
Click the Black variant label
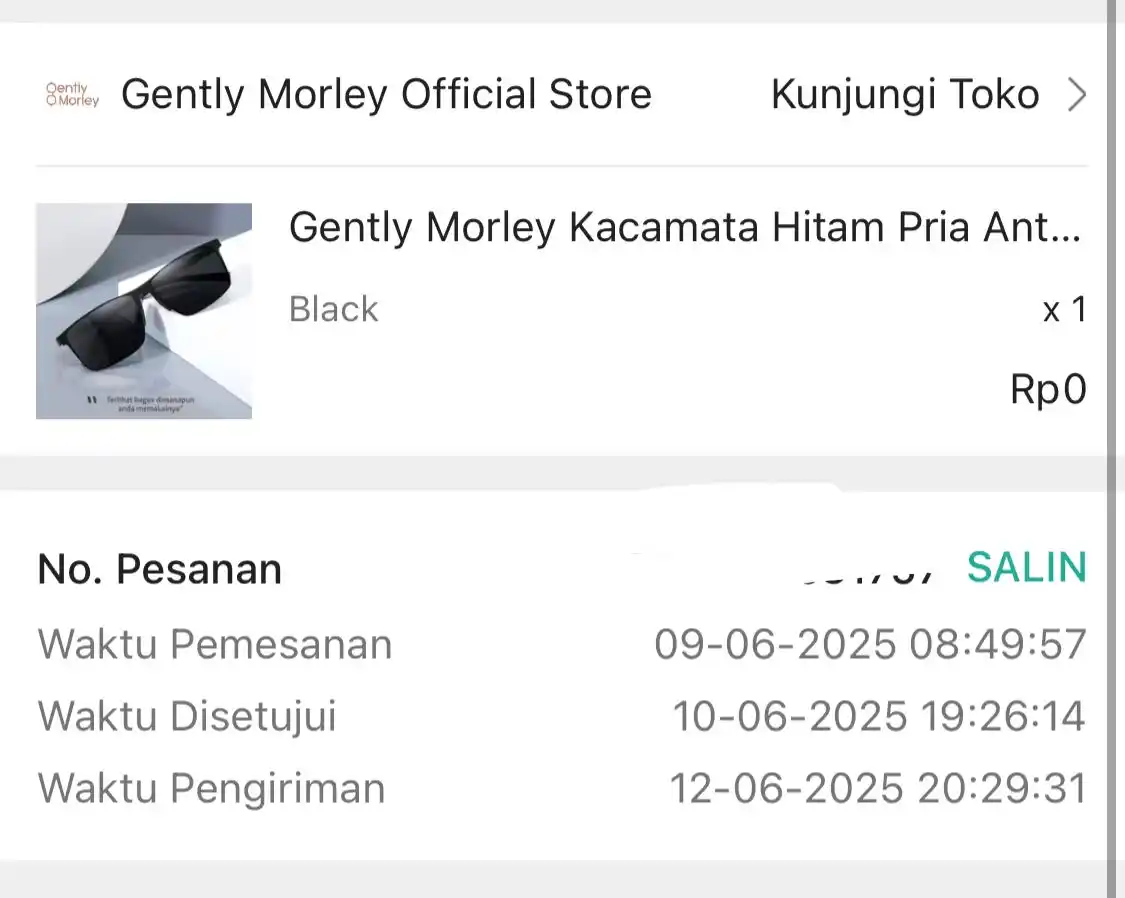coord(334,309)
